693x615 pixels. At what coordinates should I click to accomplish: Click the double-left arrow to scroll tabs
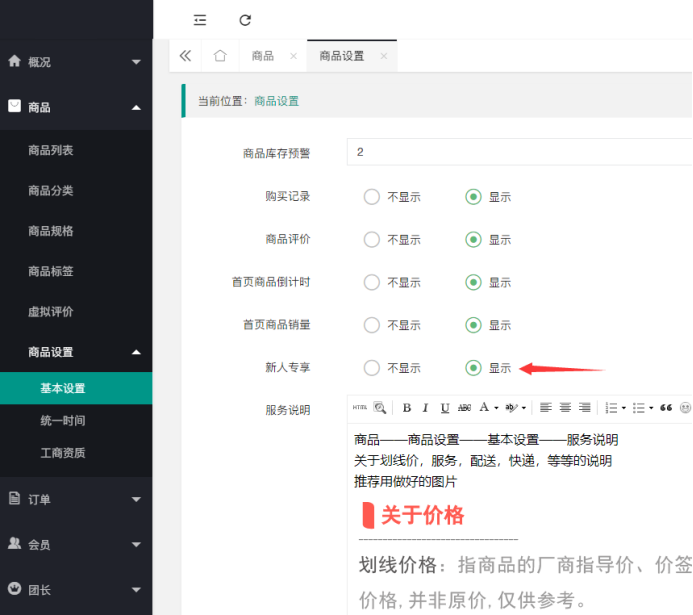click(185, 56)
